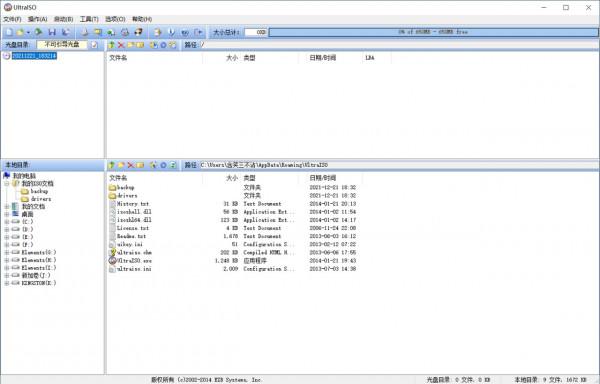The height and width of the screenshot is (384, 600).
Task: Select Elements(H:) in the tree
Action: tap(39, 260)
